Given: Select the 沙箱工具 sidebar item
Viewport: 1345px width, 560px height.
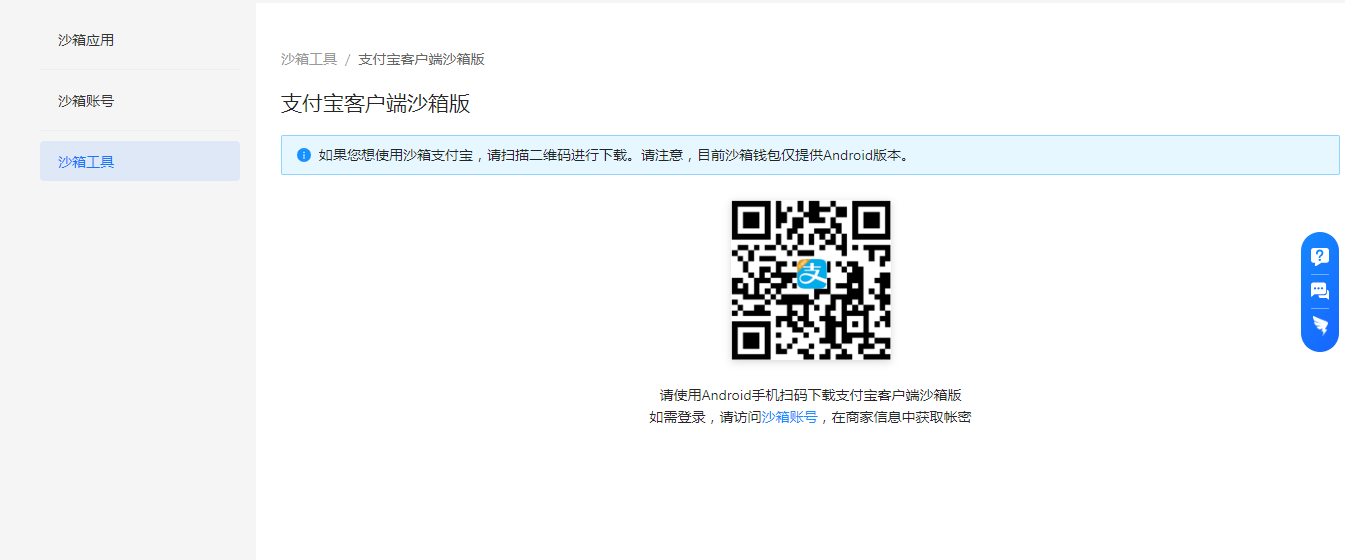Looking at the screenshot, I should click(140, 161).
